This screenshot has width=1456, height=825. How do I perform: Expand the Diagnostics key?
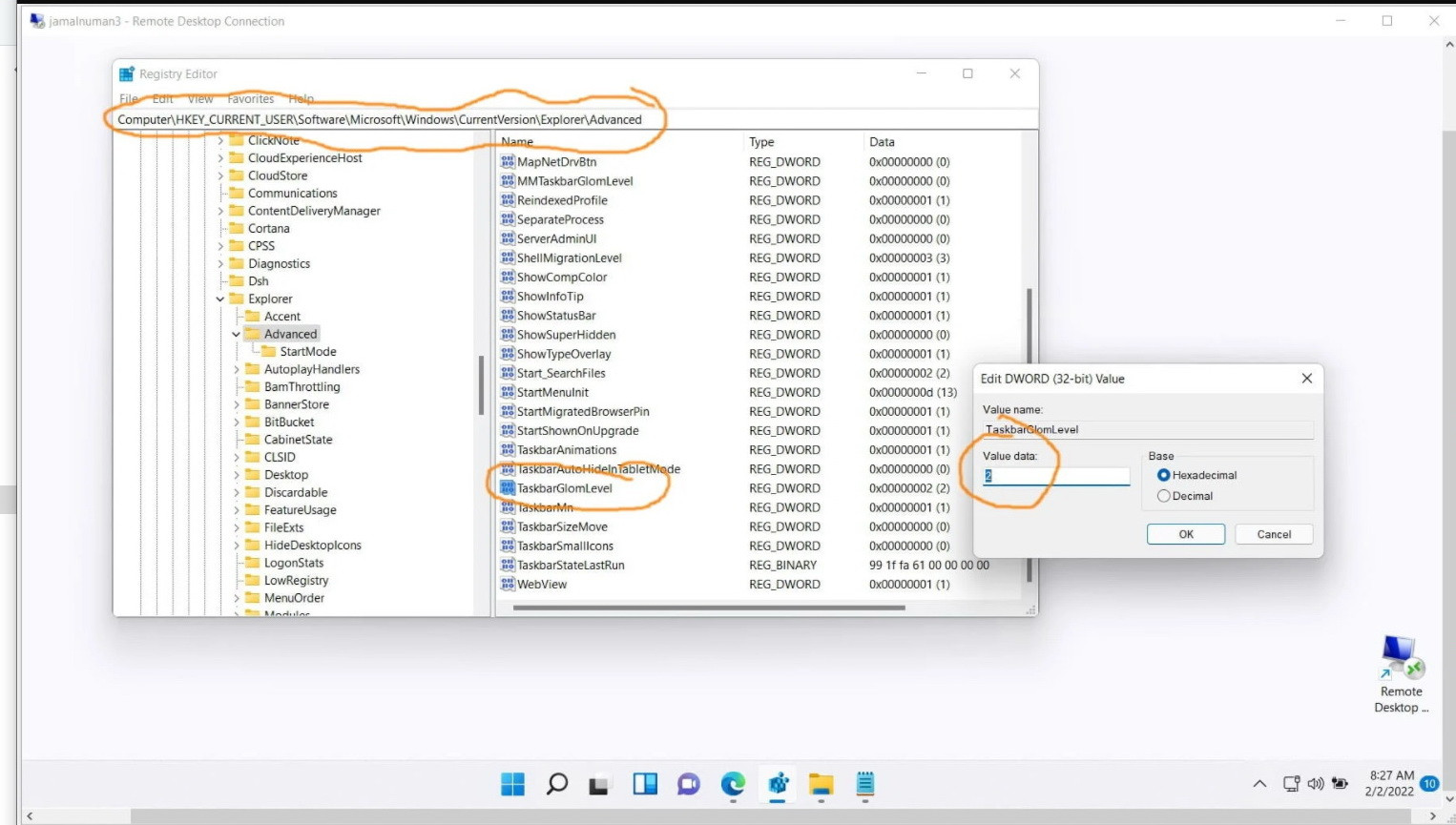(x=220, y=263)
